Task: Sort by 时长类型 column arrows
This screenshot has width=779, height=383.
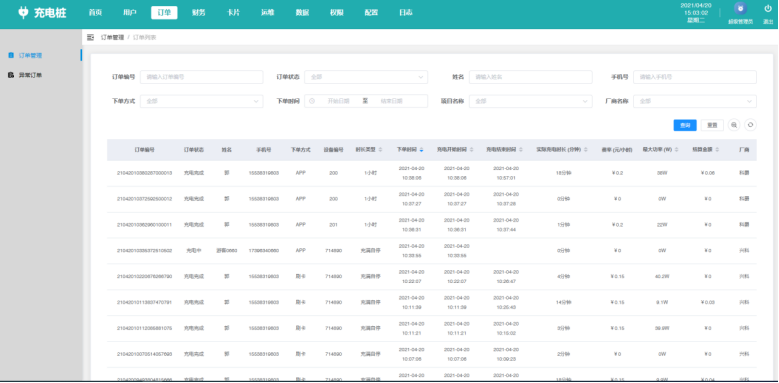Action: click(x=381, y=150)
